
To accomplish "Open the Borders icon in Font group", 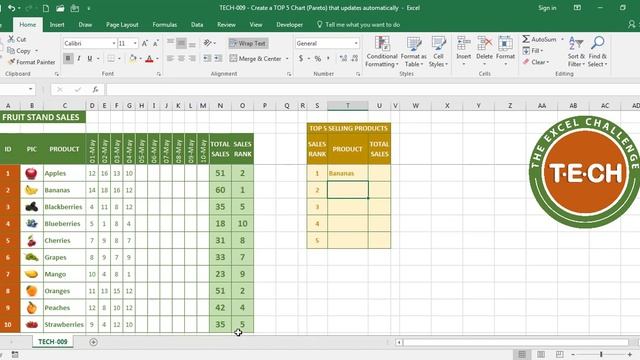I will (111, 59).
